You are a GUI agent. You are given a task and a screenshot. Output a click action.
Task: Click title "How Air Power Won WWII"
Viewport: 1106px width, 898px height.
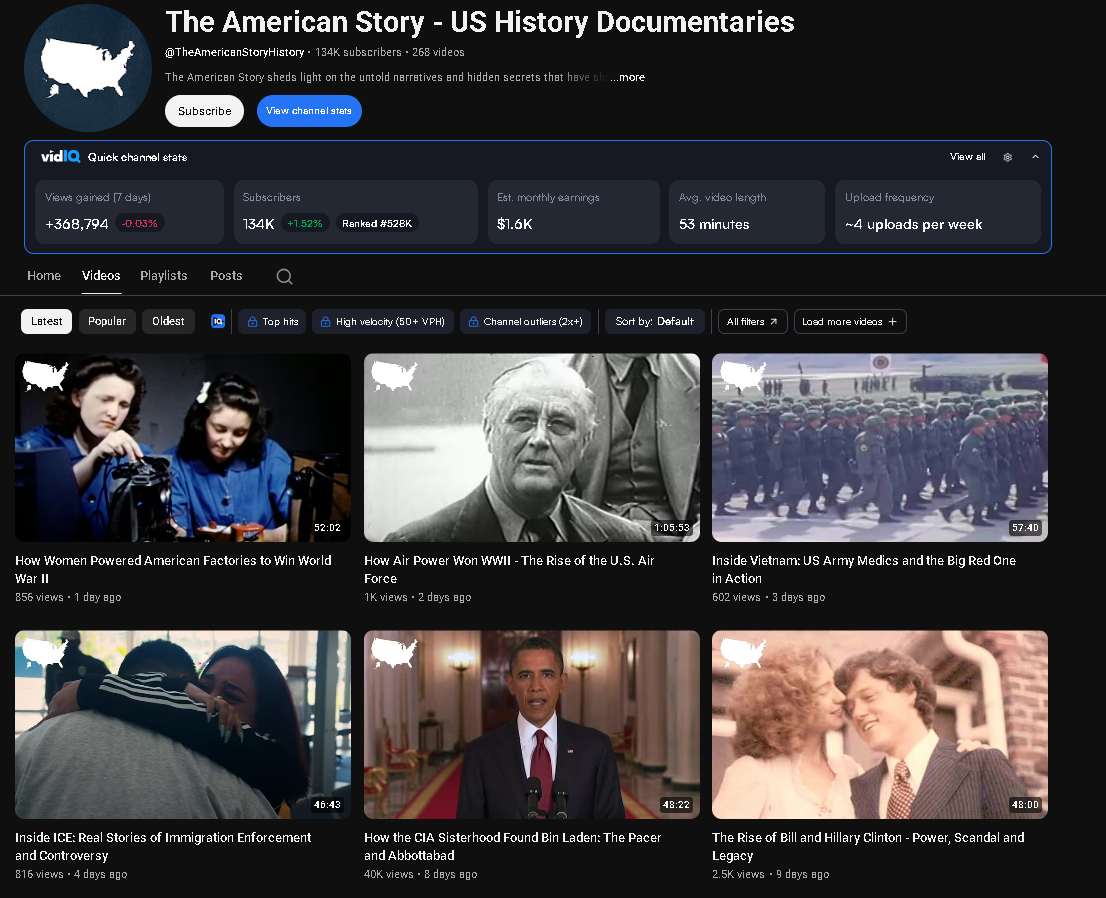pos(509,569)
